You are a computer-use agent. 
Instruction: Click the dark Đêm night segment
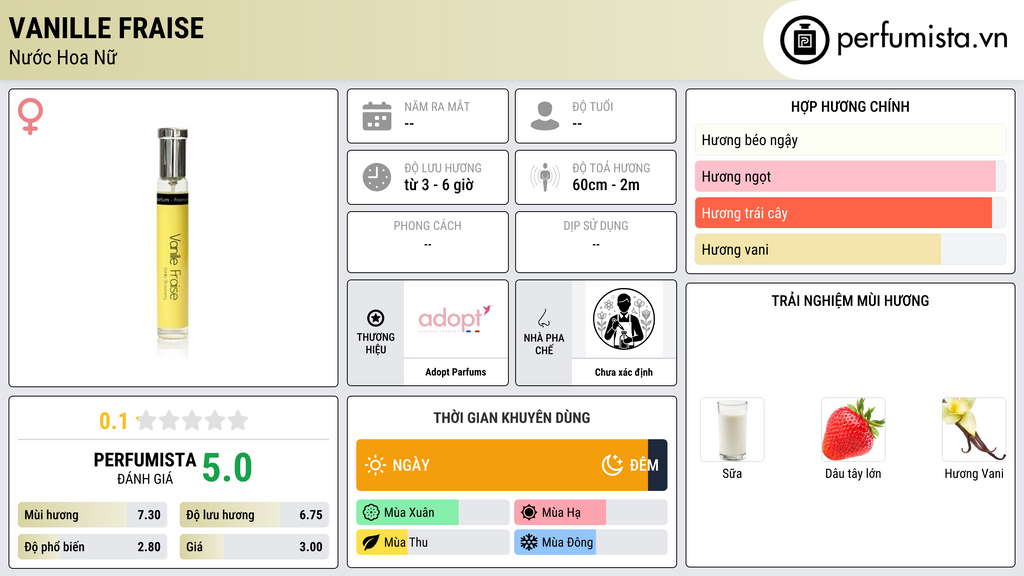(657, 465)
